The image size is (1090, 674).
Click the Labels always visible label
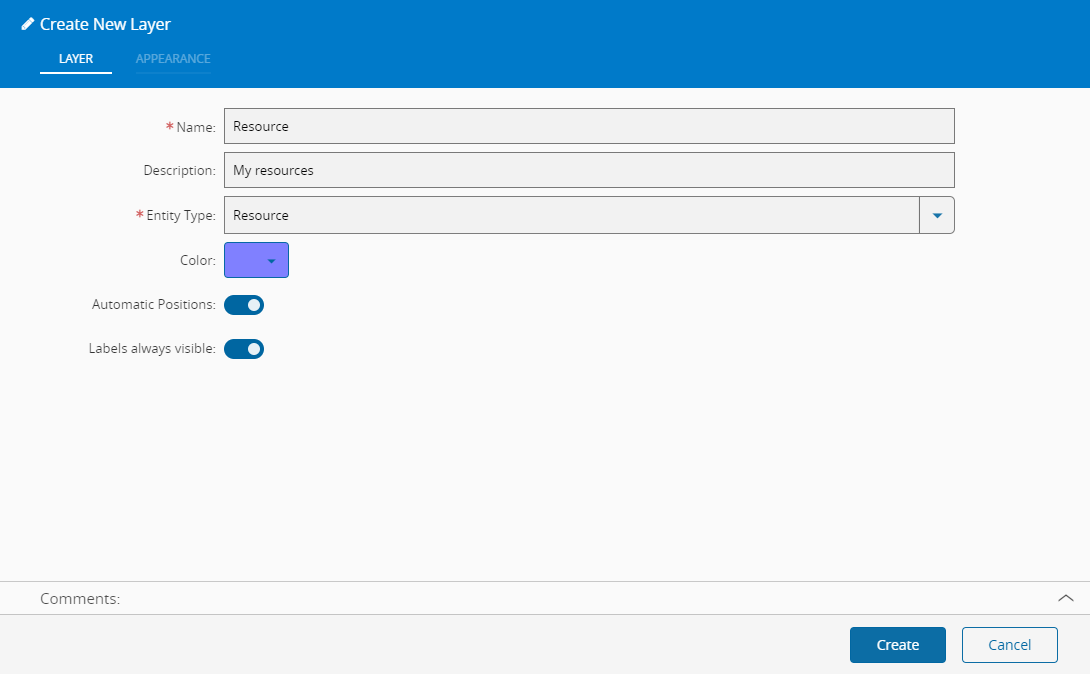152,349
